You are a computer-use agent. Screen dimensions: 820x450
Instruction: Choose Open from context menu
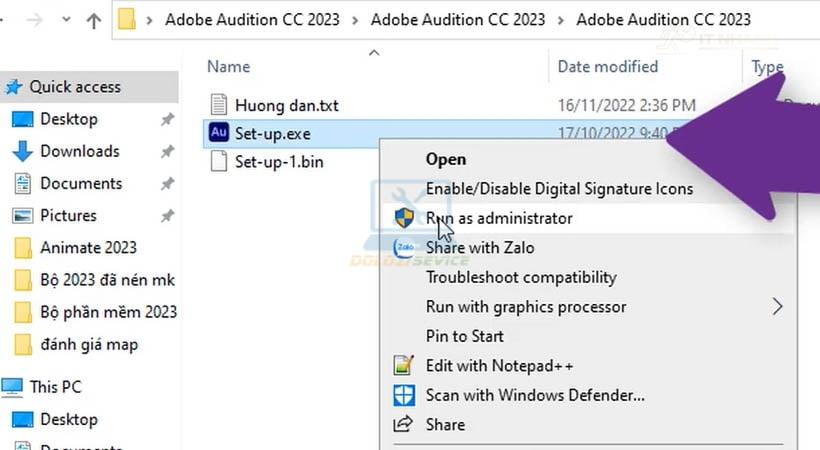446,159
